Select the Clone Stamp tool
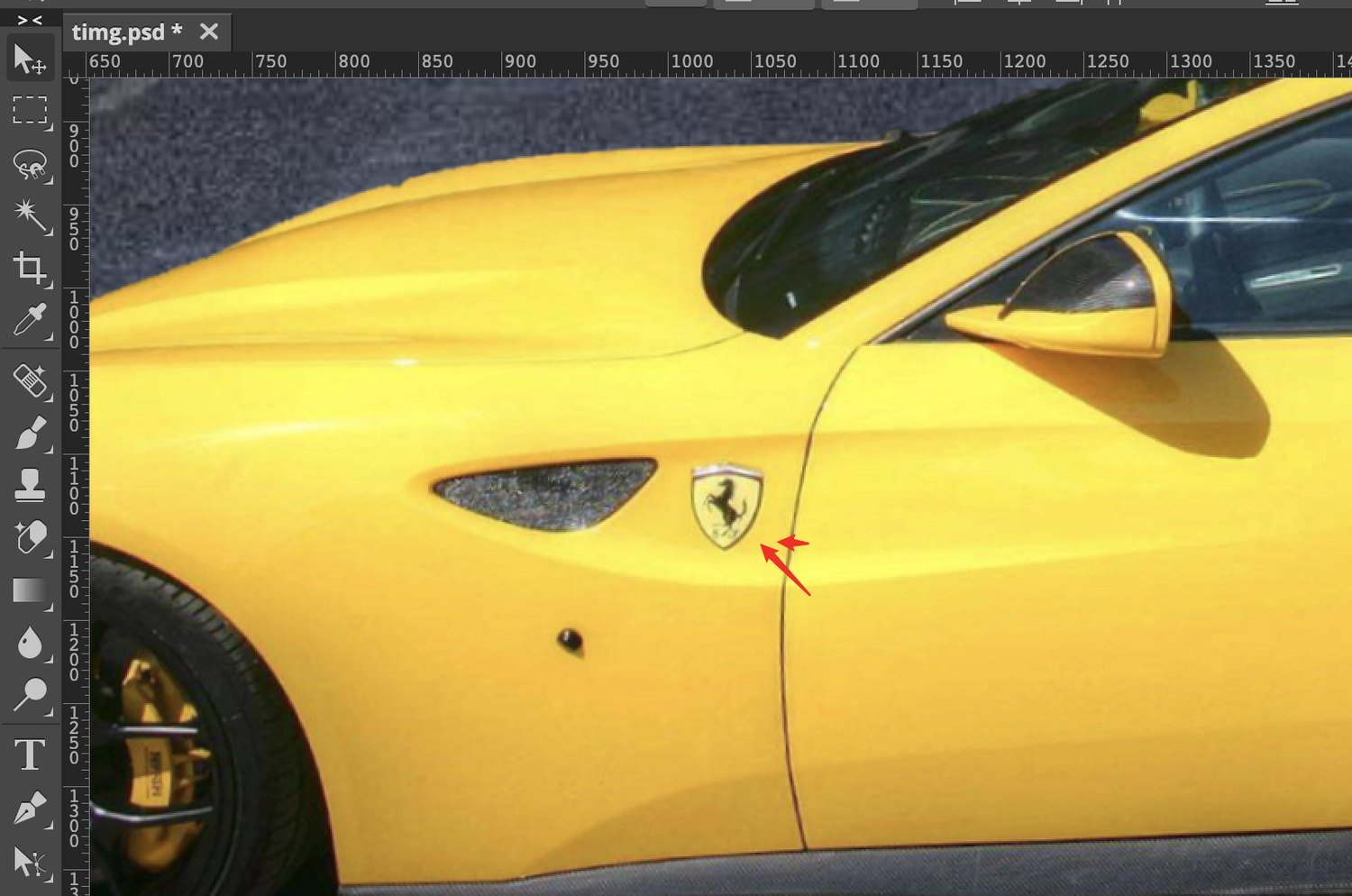The image size is (1352, 896). 30,486
